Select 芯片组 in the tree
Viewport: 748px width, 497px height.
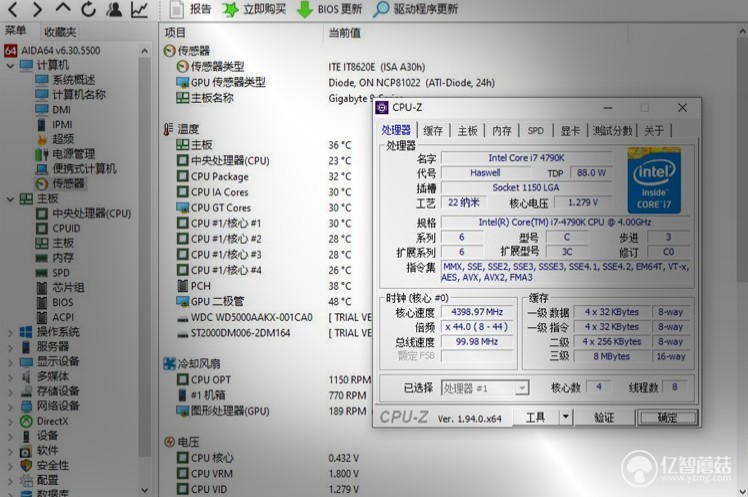60,288
